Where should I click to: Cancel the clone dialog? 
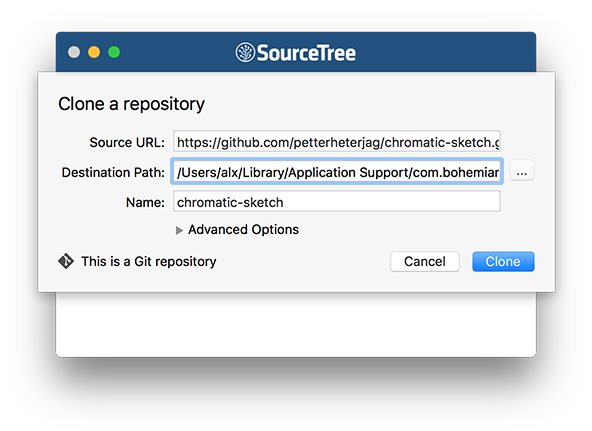click(x=425, y=262)
